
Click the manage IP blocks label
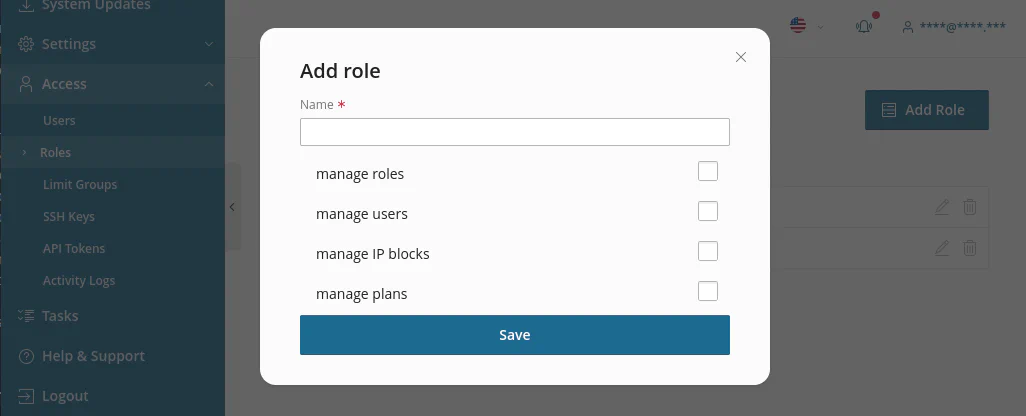click(373, 254)
